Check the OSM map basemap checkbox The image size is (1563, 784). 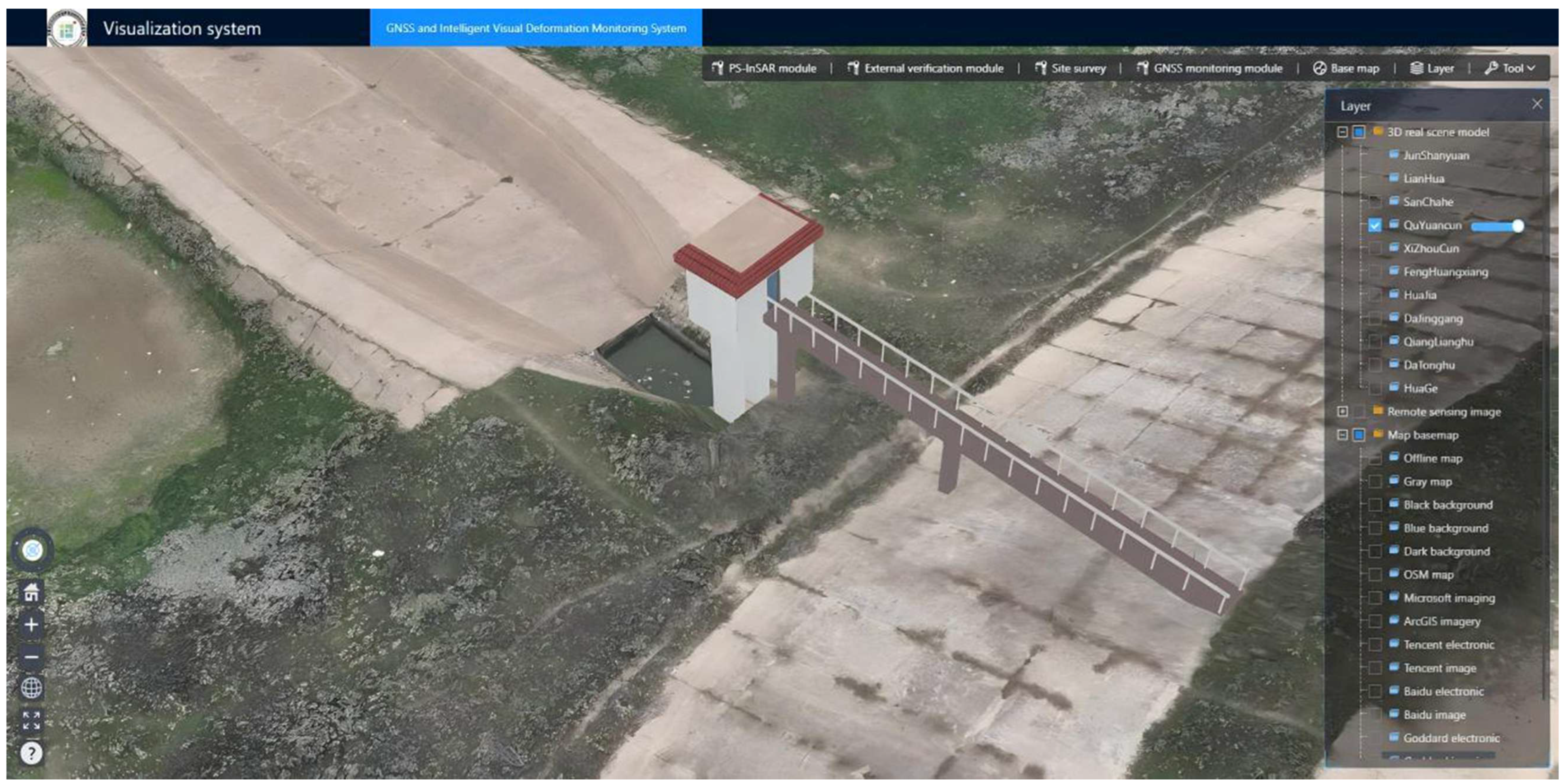pyautogui.click(x=1375, y=574)
